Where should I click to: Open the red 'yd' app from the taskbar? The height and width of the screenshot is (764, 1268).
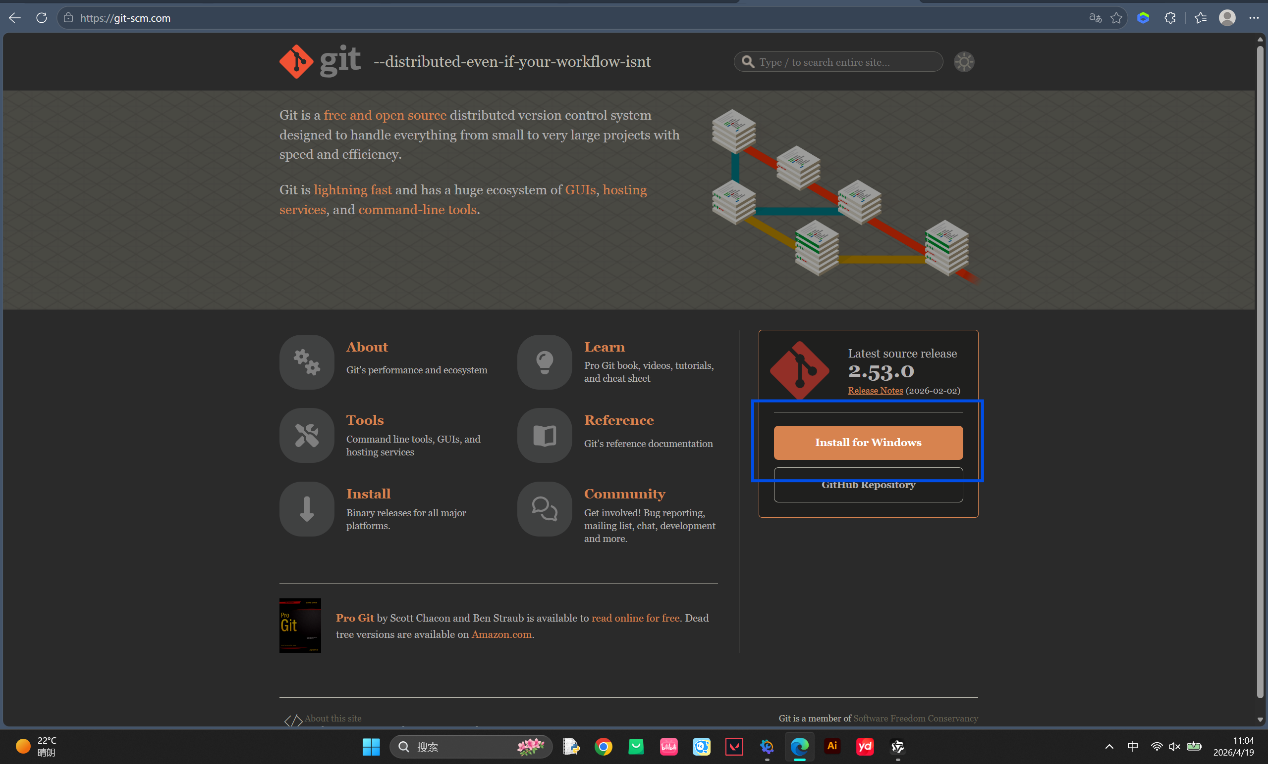[x=865, y=746]
